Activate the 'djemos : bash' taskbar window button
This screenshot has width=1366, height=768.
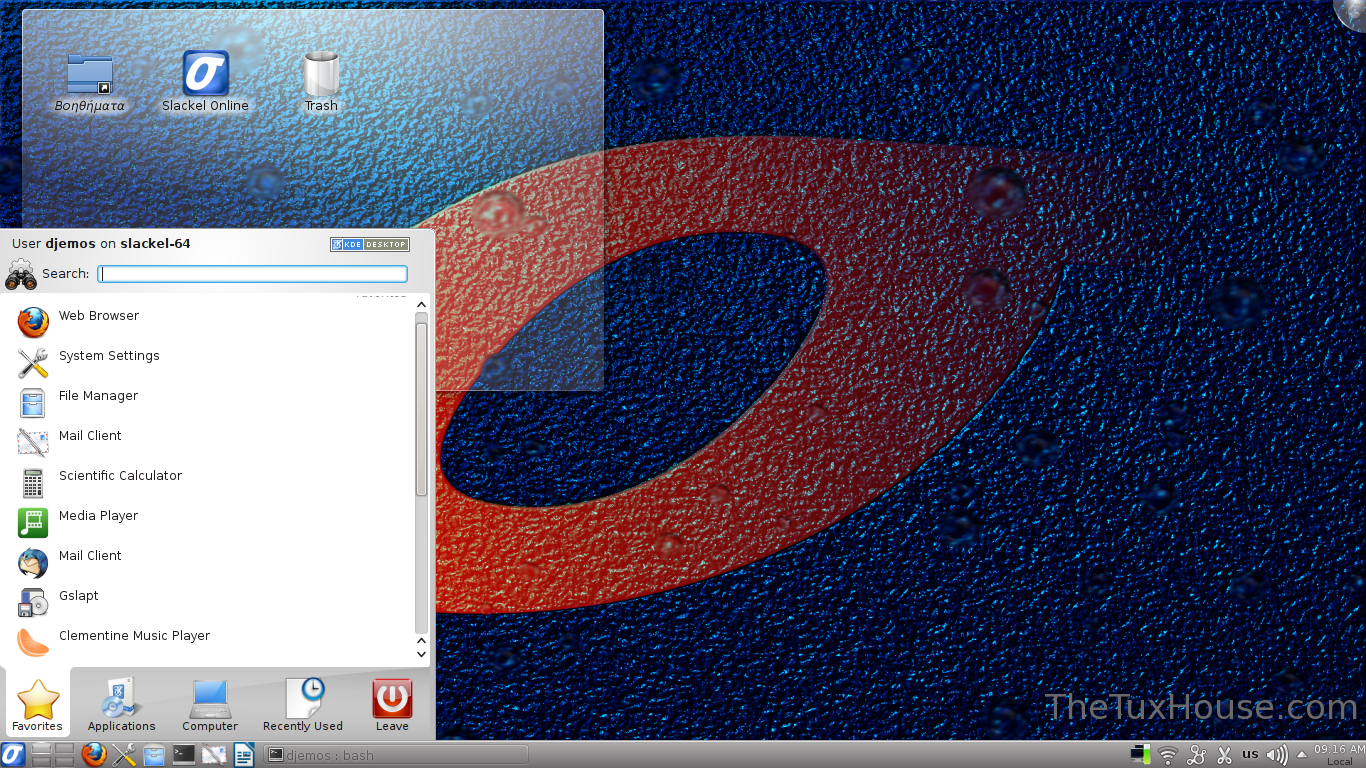[395, 755]
